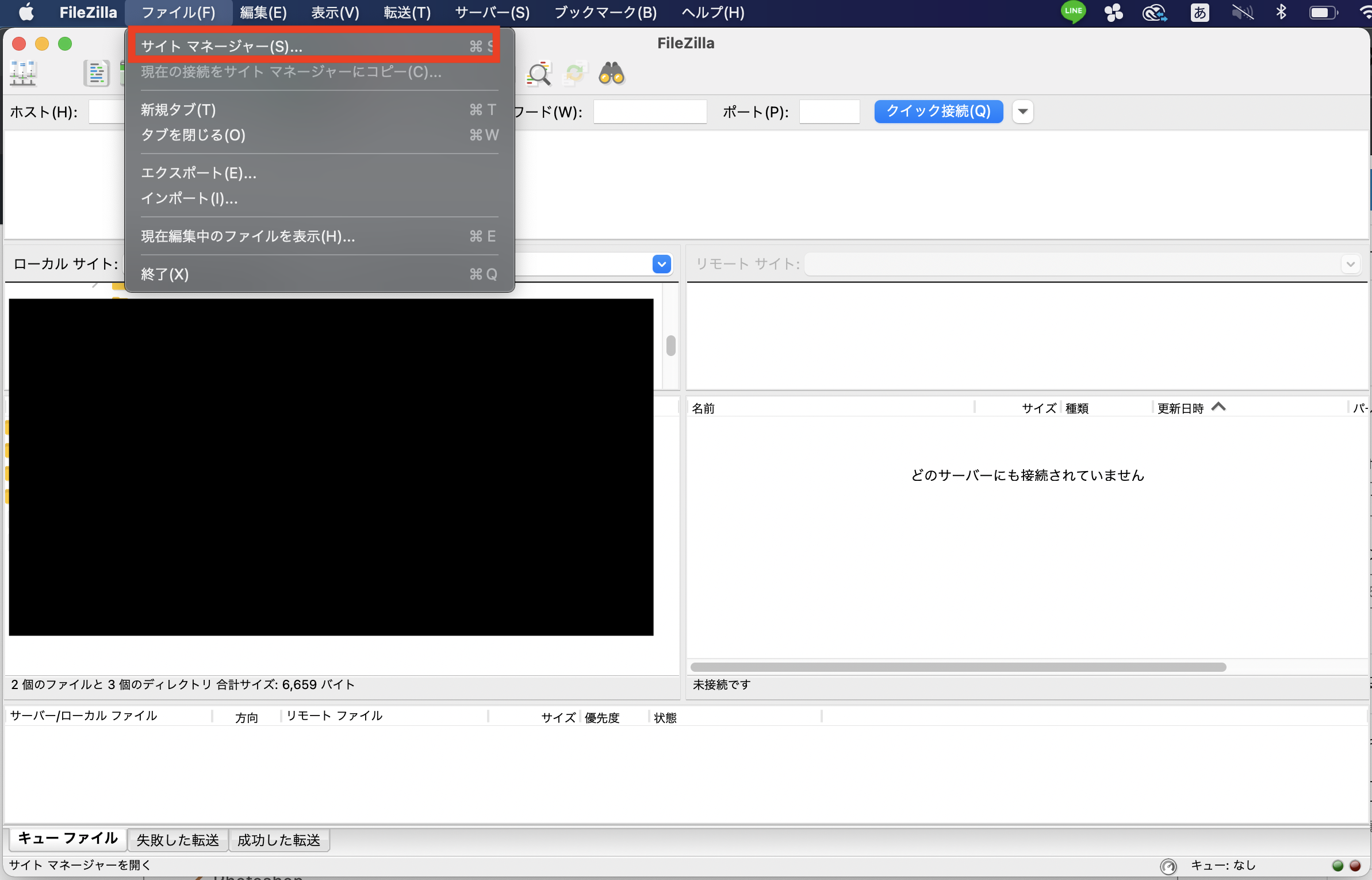1372x880 pixels.
Task: Click the キュー: なし status text
Action: [x=1223, y=865]
